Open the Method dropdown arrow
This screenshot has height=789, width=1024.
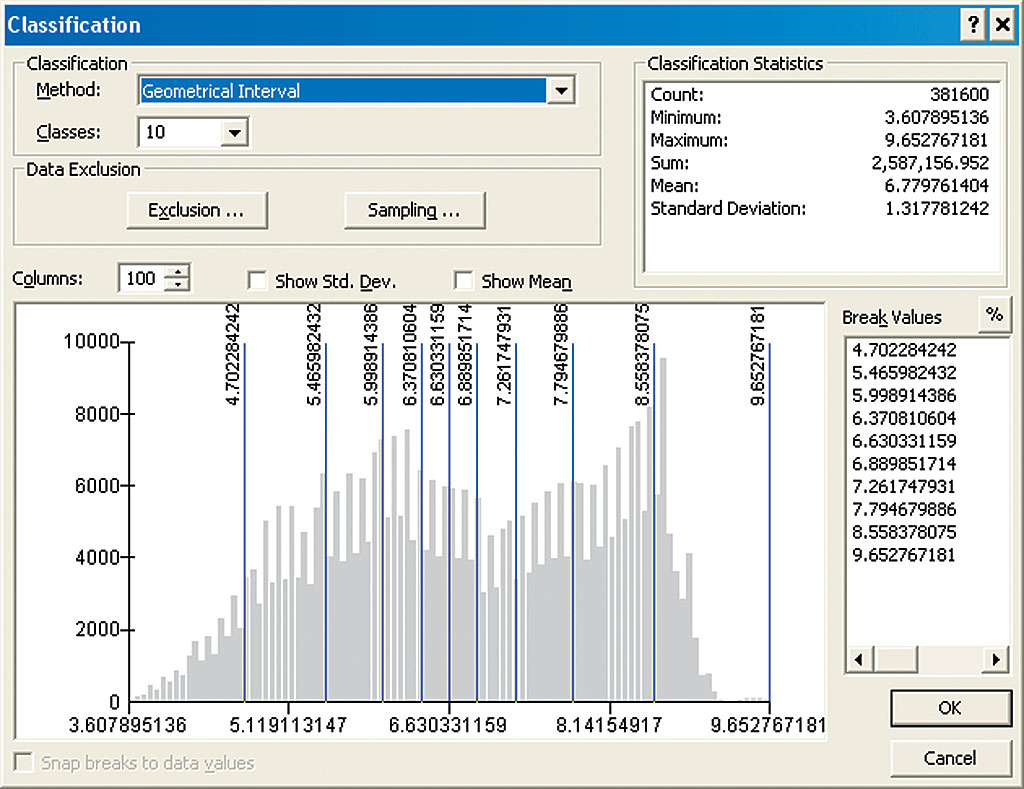click(561, 90)
